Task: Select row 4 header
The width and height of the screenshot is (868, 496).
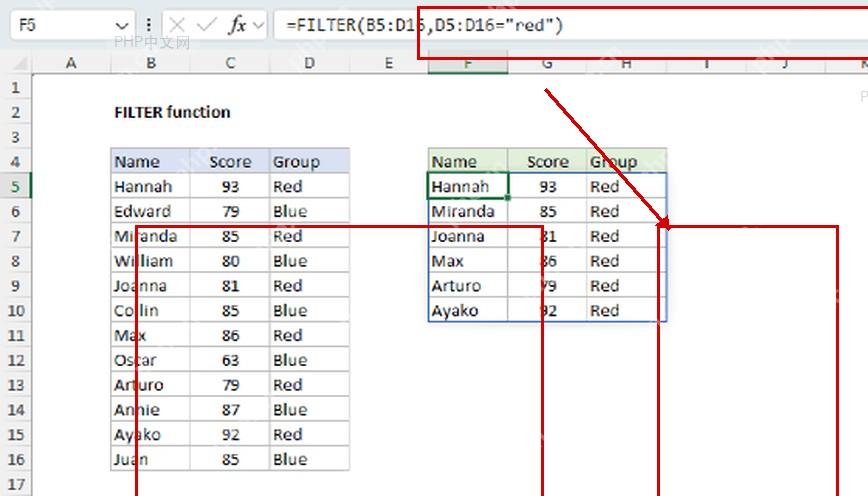Action: (x=16, y=162)
